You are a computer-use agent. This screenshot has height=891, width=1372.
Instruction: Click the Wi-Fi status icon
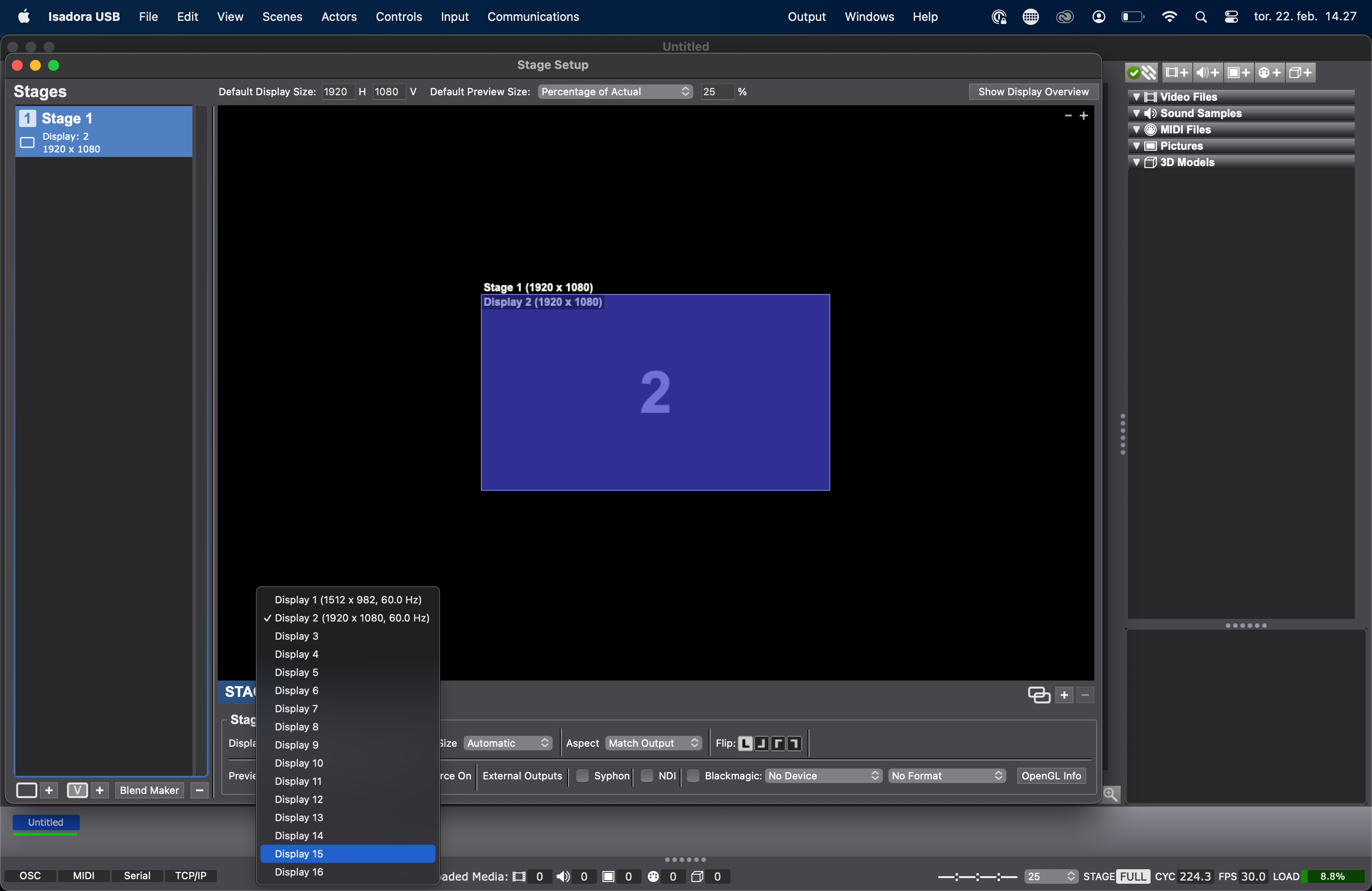point(1169,17)
